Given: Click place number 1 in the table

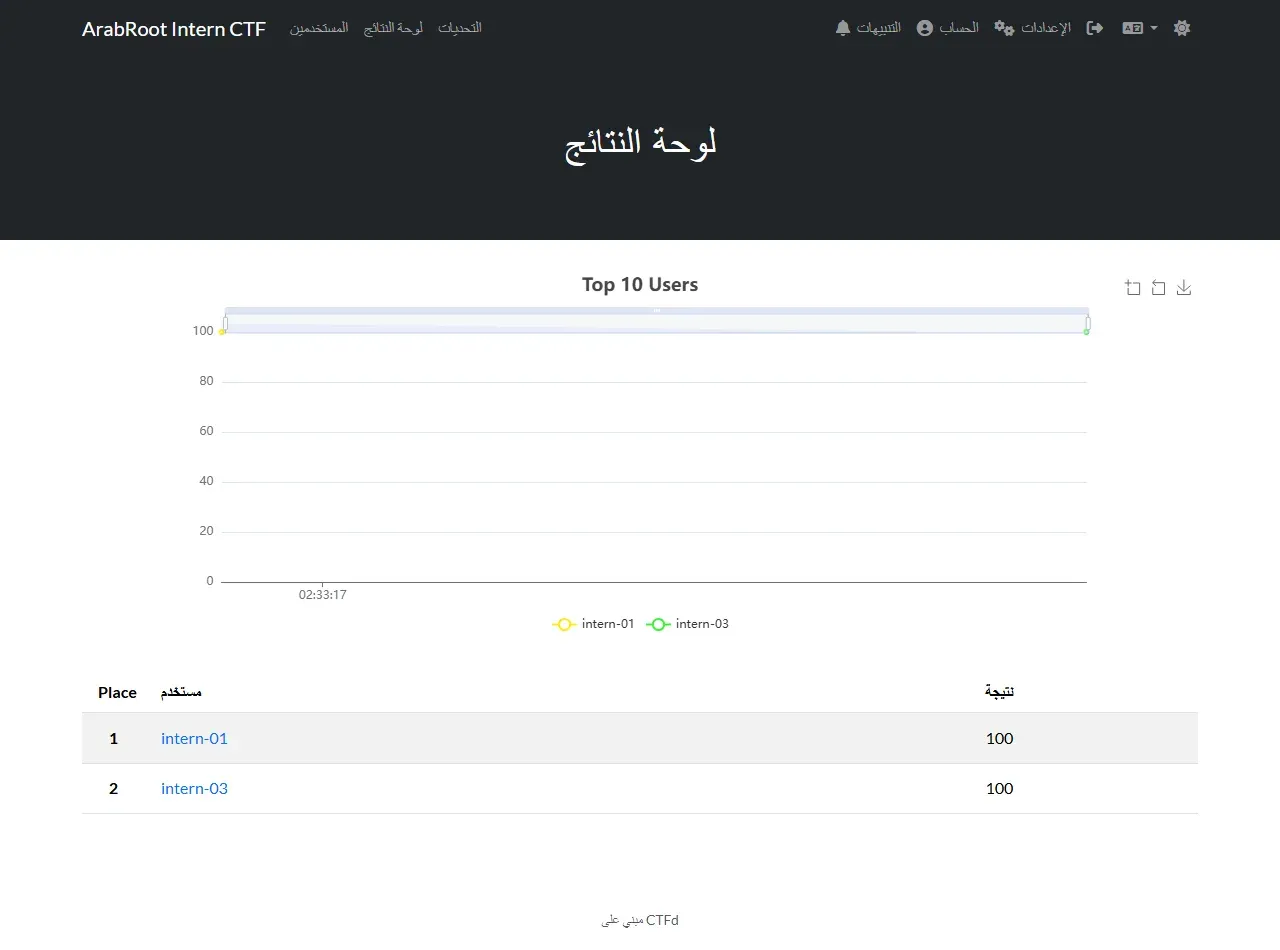Looking at the screenshot, I should 113,739.
